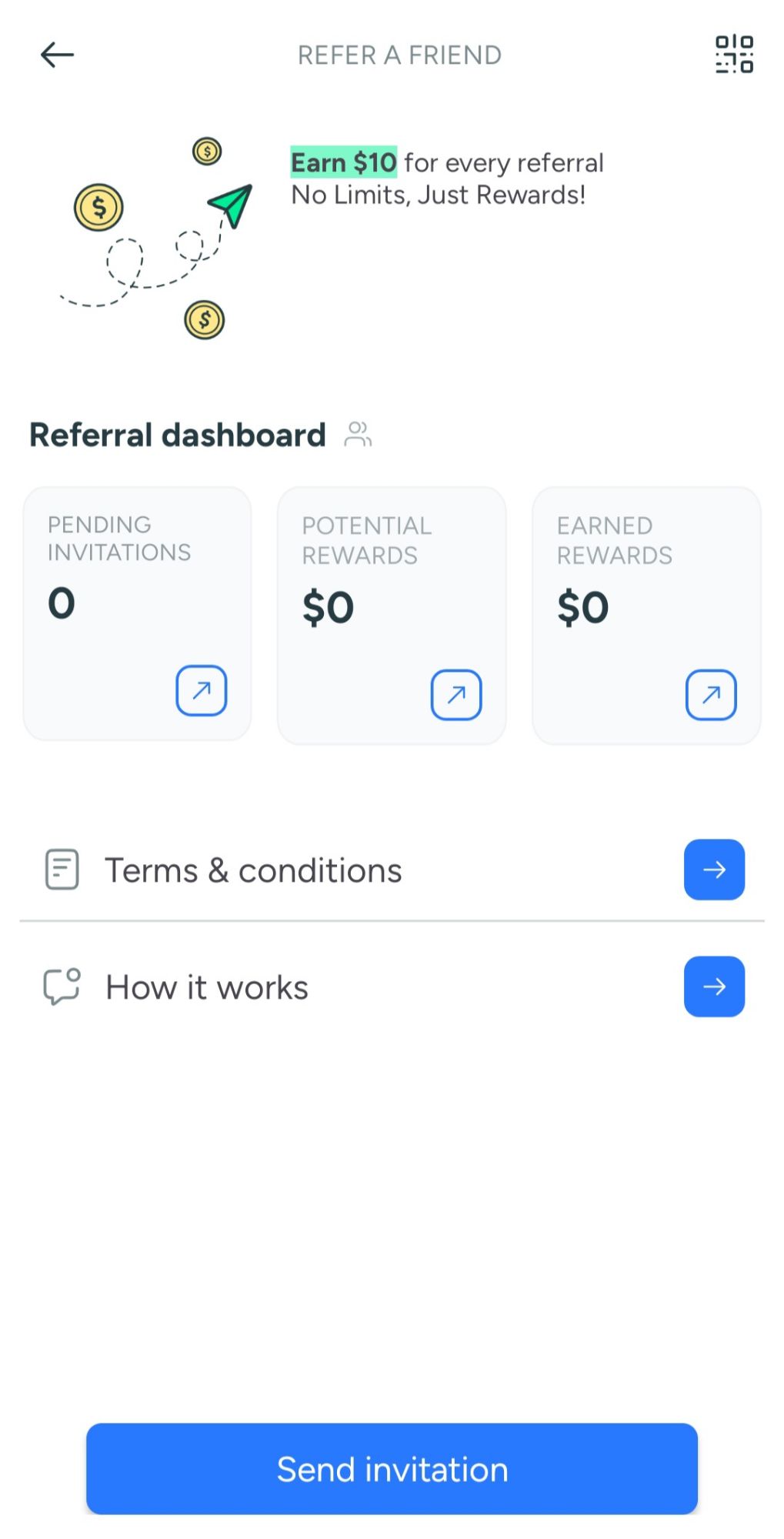Tap the highlighted Earn $10 text
This screenshot has width=784, height=1539.
pos(343,162)
